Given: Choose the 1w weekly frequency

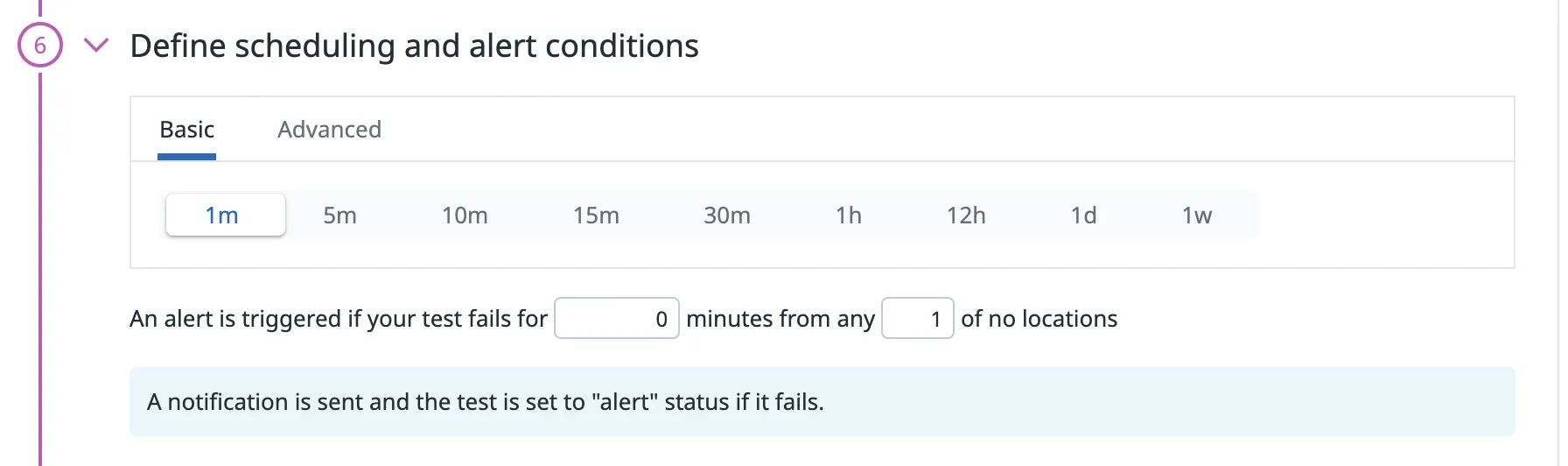Looking at the screenshot, I should coord(1196,215).
